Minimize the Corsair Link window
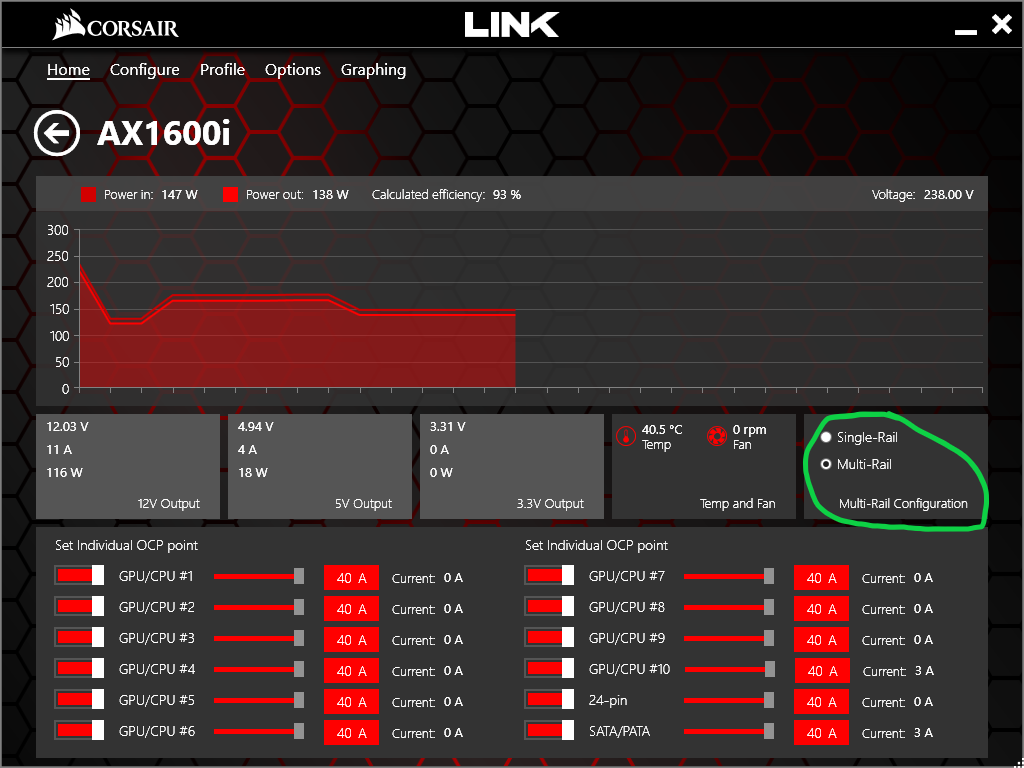The width and height of the screenshot is (1024, 768). (966, 31)
